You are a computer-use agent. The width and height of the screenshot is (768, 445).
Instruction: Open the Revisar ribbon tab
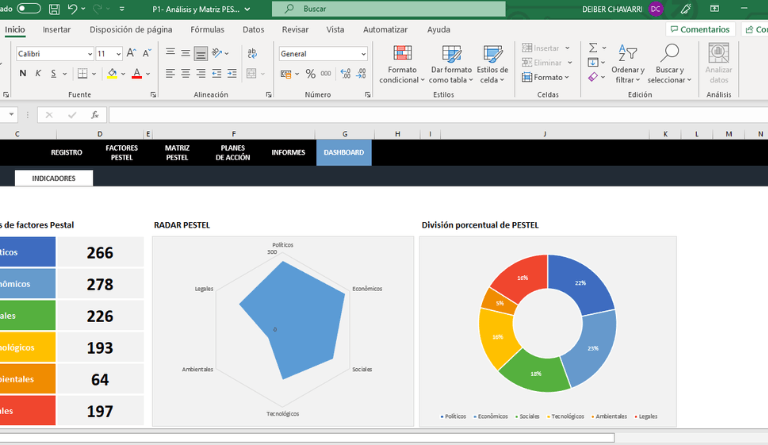[x=295, y=29]
